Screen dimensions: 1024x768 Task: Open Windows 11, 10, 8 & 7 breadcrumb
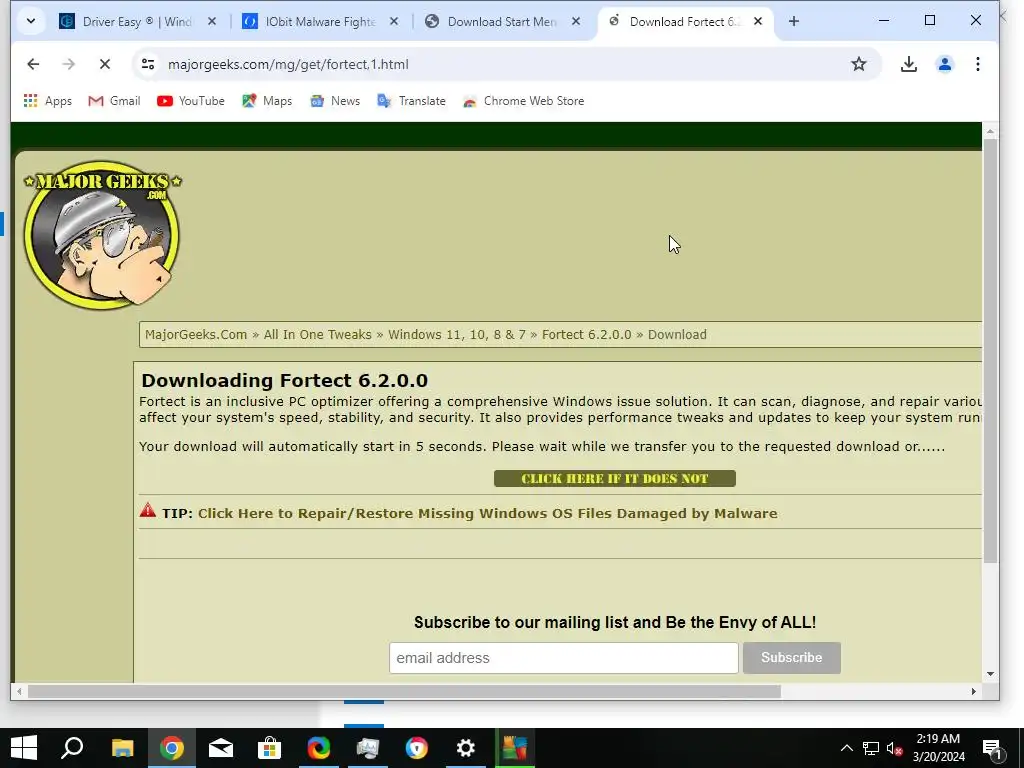pos(456,334)
